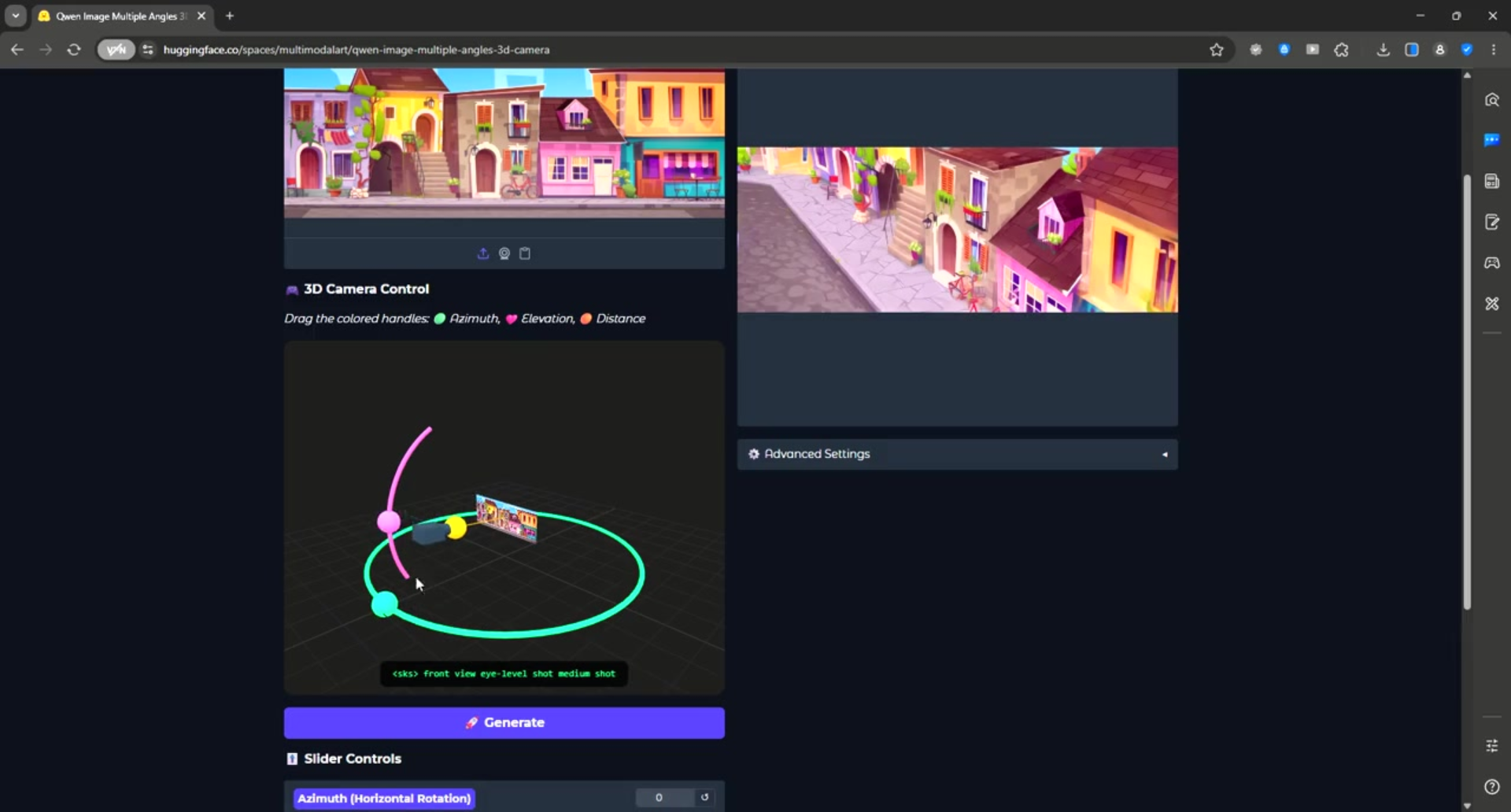Toggle the VPN badge in address bar
1511x812 pixels.
[116, 50]
